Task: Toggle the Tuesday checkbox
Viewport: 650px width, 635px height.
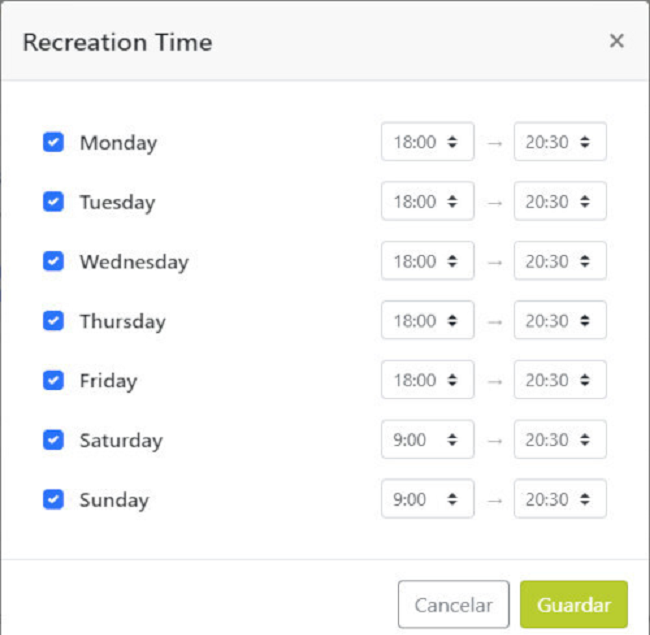Action: coord(53,202)
